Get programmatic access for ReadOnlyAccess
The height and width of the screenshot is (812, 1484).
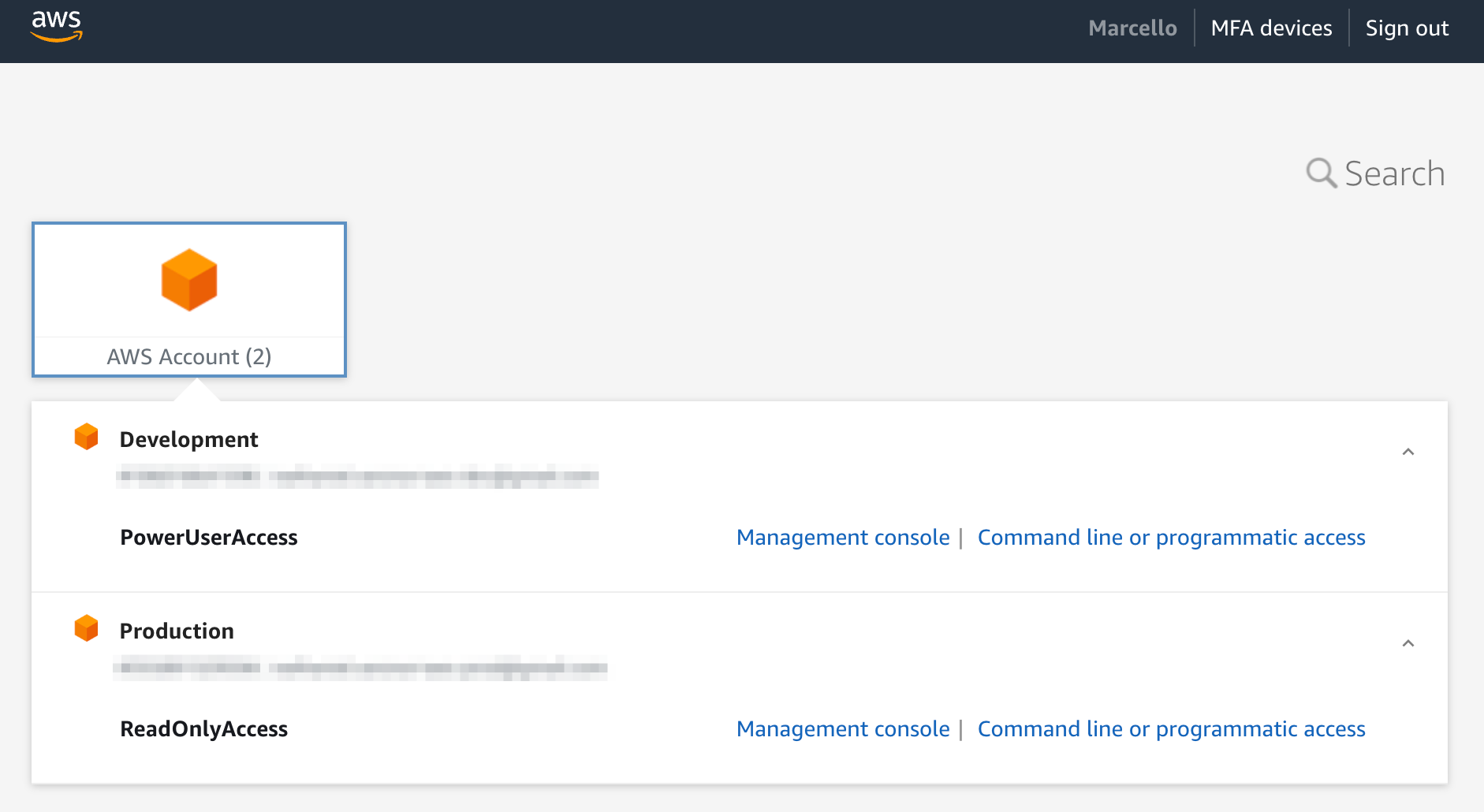1171,729
